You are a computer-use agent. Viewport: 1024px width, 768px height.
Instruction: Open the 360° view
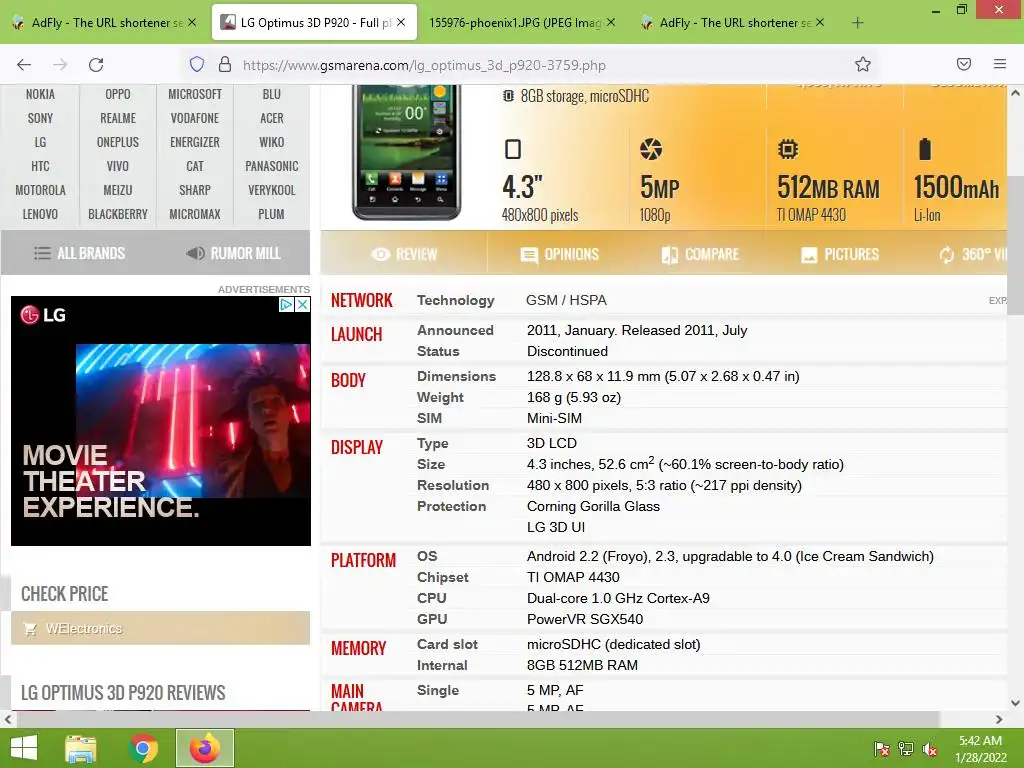coord(973,254)
